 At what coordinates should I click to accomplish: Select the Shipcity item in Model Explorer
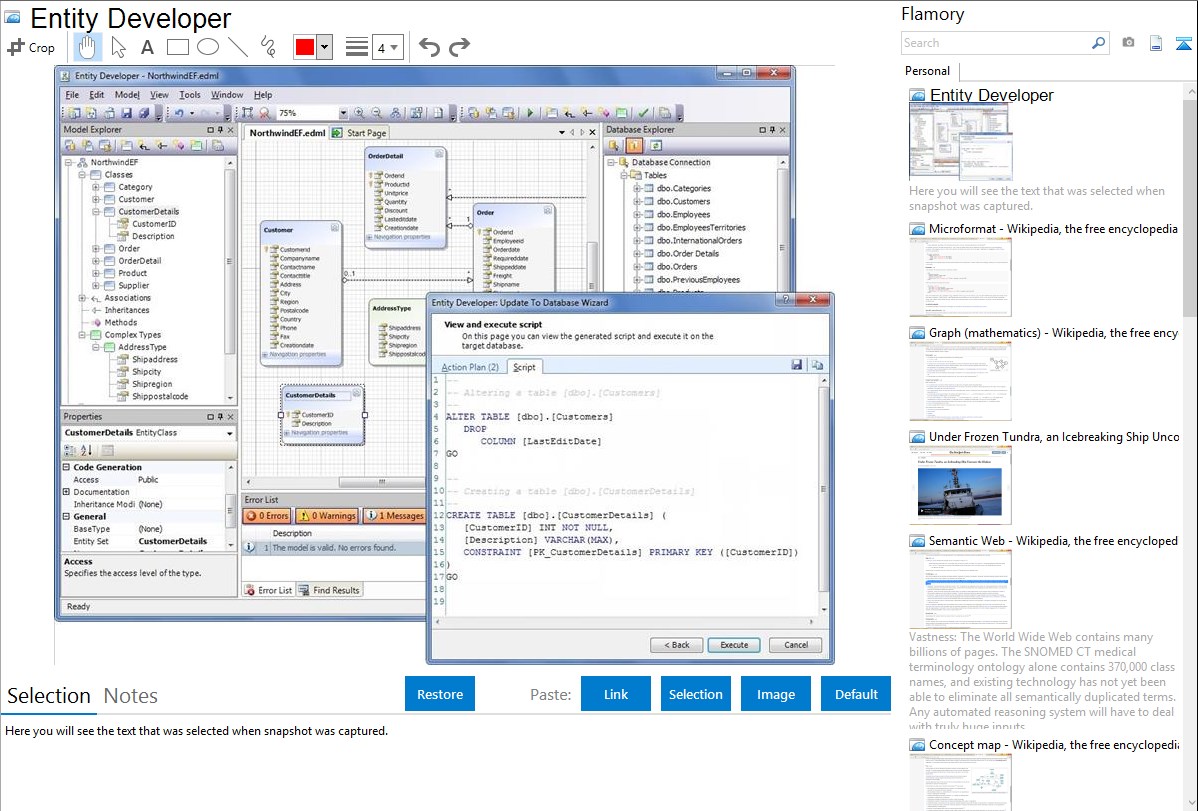coord(146,372)
